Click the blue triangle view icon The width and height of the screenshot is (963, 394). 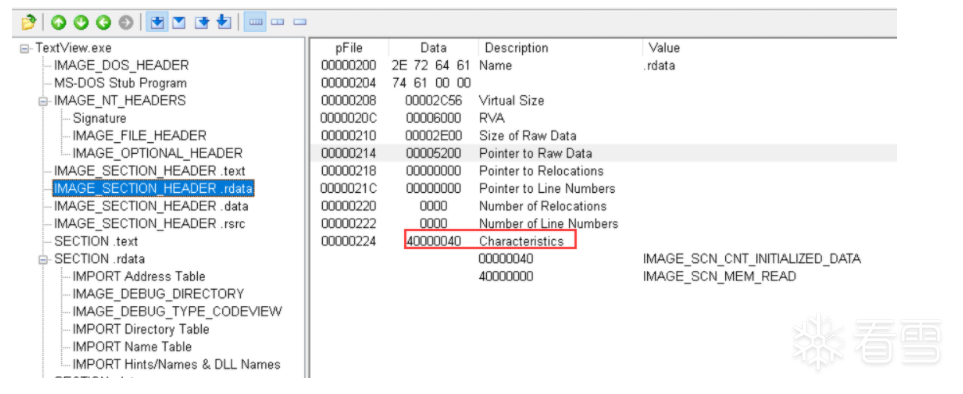pyautogui.click(x=179, y=23)
